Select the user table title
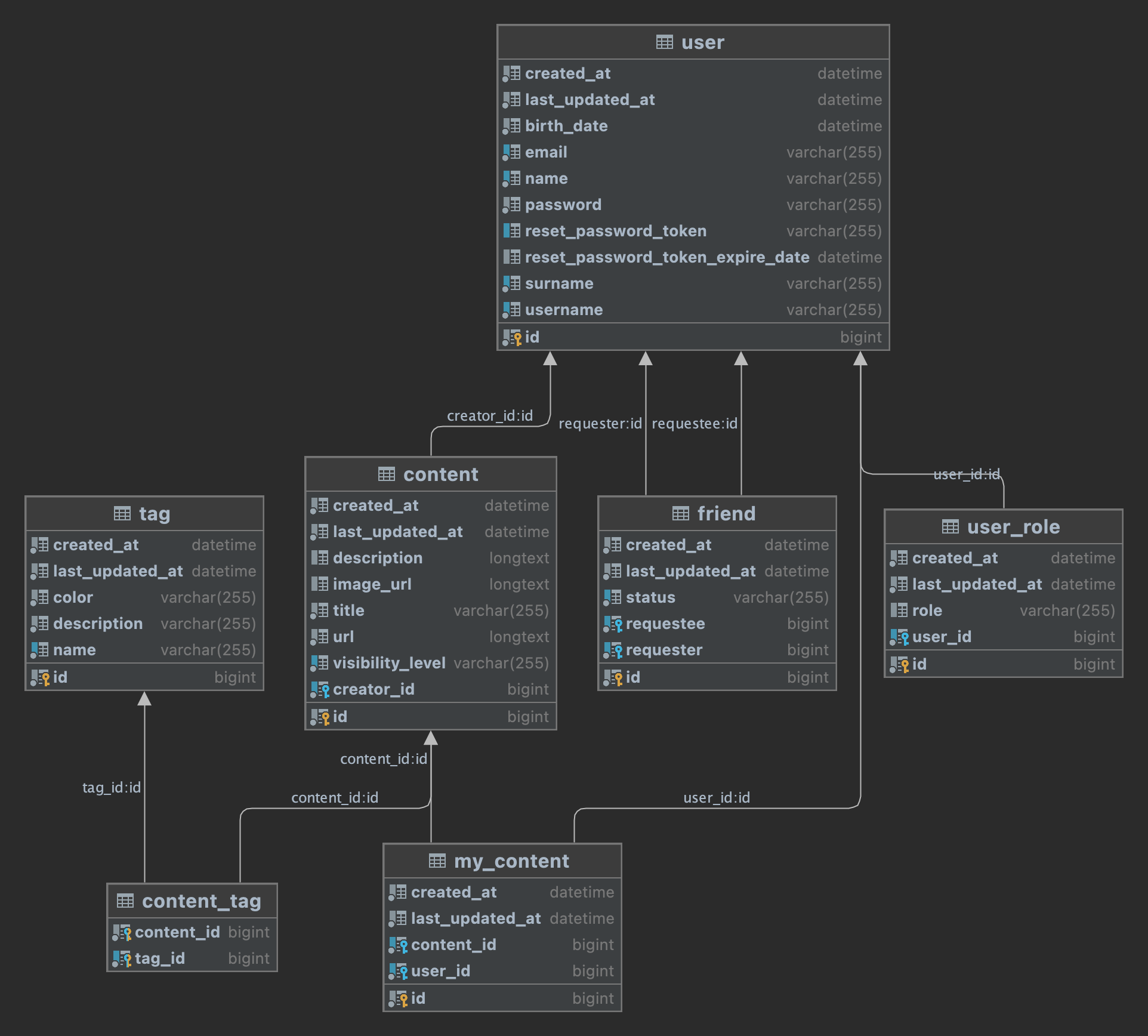 click(x=703, y=42)
